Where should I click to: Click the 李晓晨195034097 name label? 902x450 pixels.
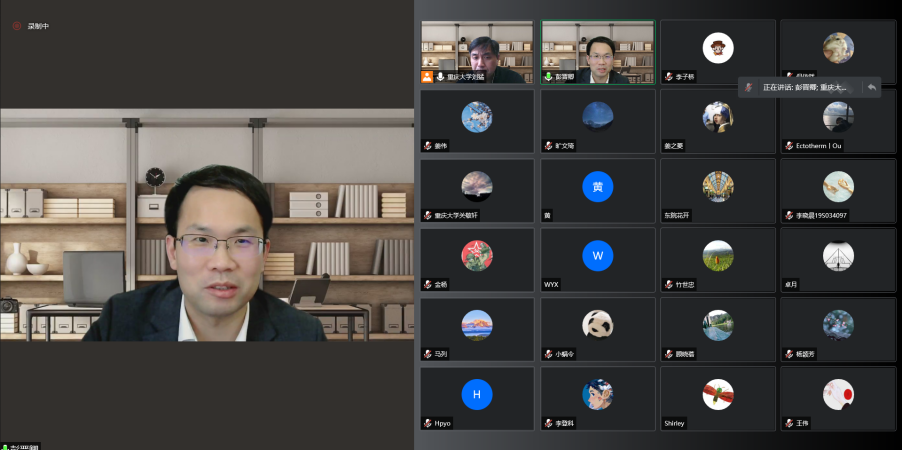tap(821, 216)
